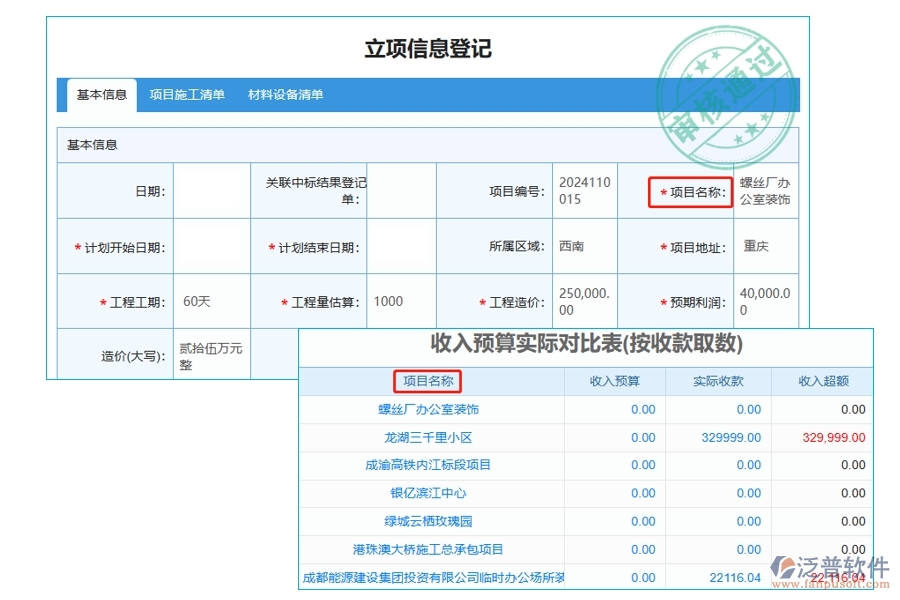Viewport: 900px width, 600px height.
Task: Click the 关联中标结果登记单 field
Action: pos(400,191)
